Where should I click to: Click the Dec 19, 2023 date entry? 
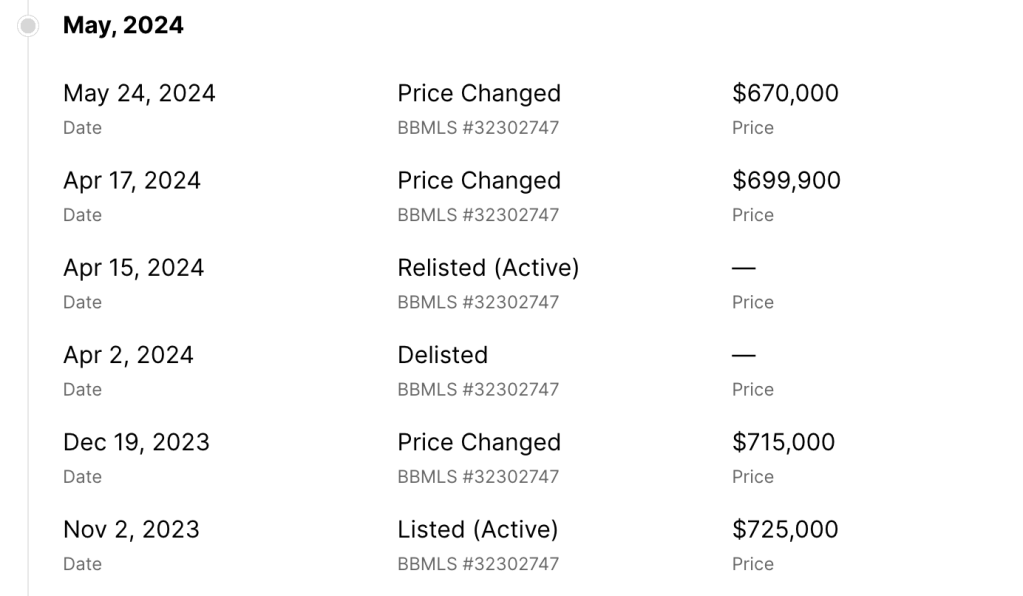pyautogui.click(x=136, y=442)
